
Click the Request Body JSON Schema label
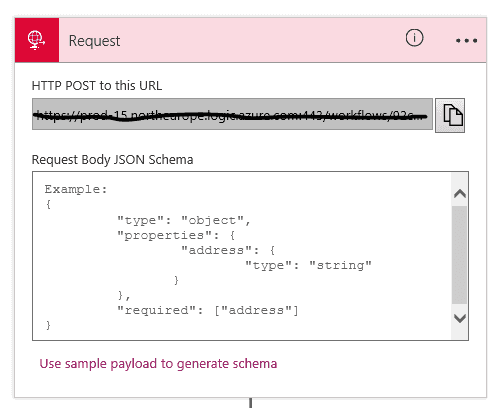112,160
